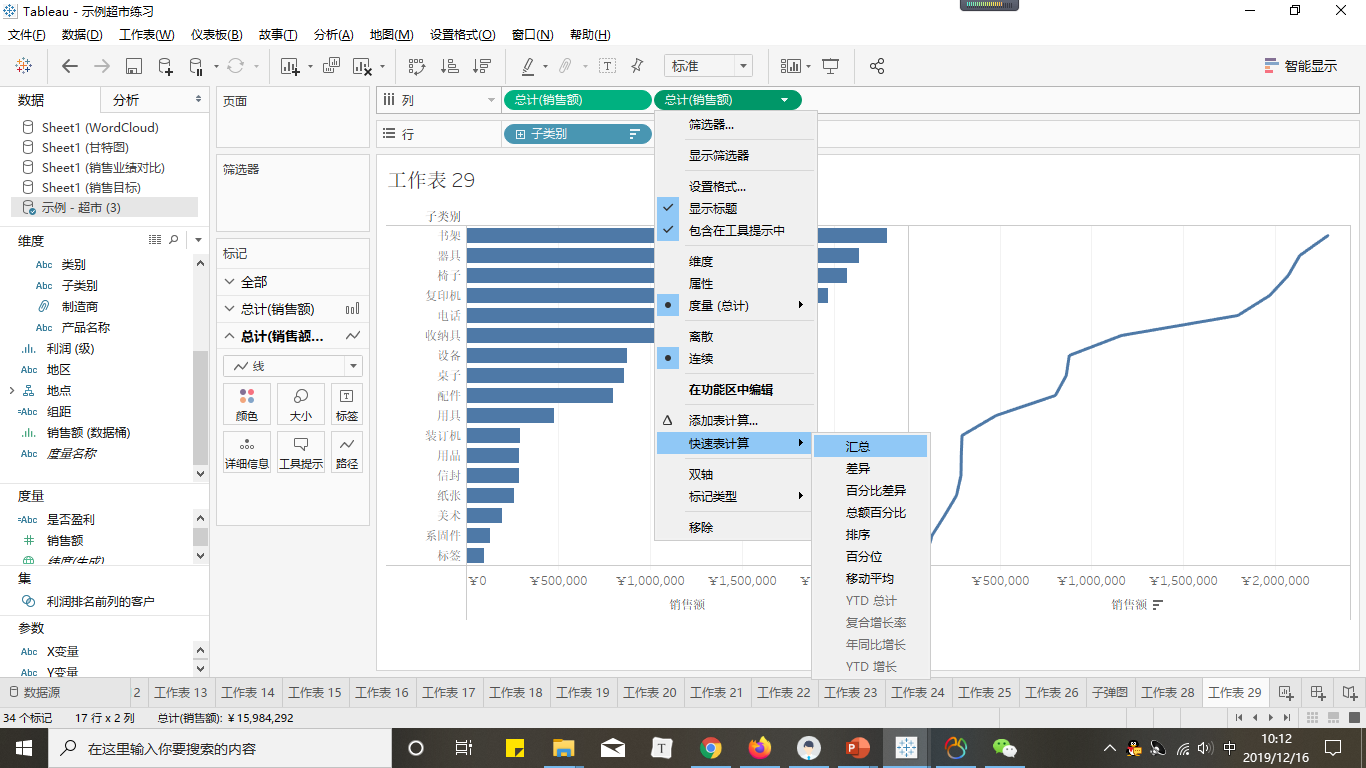Click the 工具提示 marks button
This screenshot has width=1366, height=768.
(x=301, y=452)
